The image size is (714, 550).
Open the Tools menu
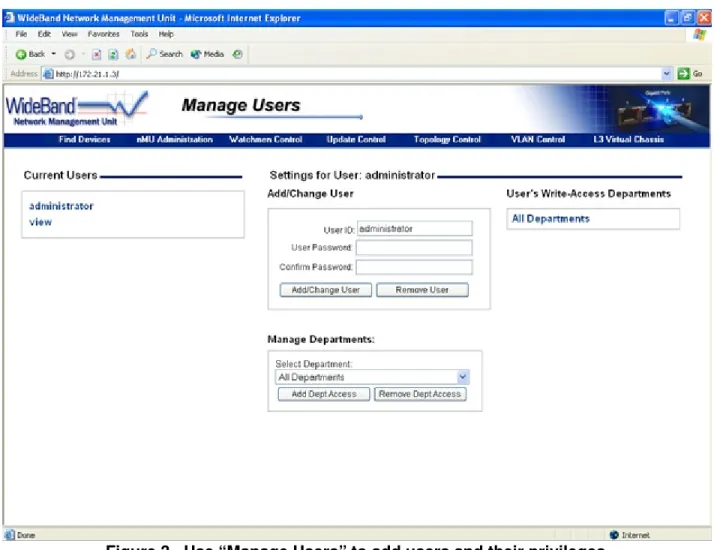pyautogui.click(x=139, y=34)
